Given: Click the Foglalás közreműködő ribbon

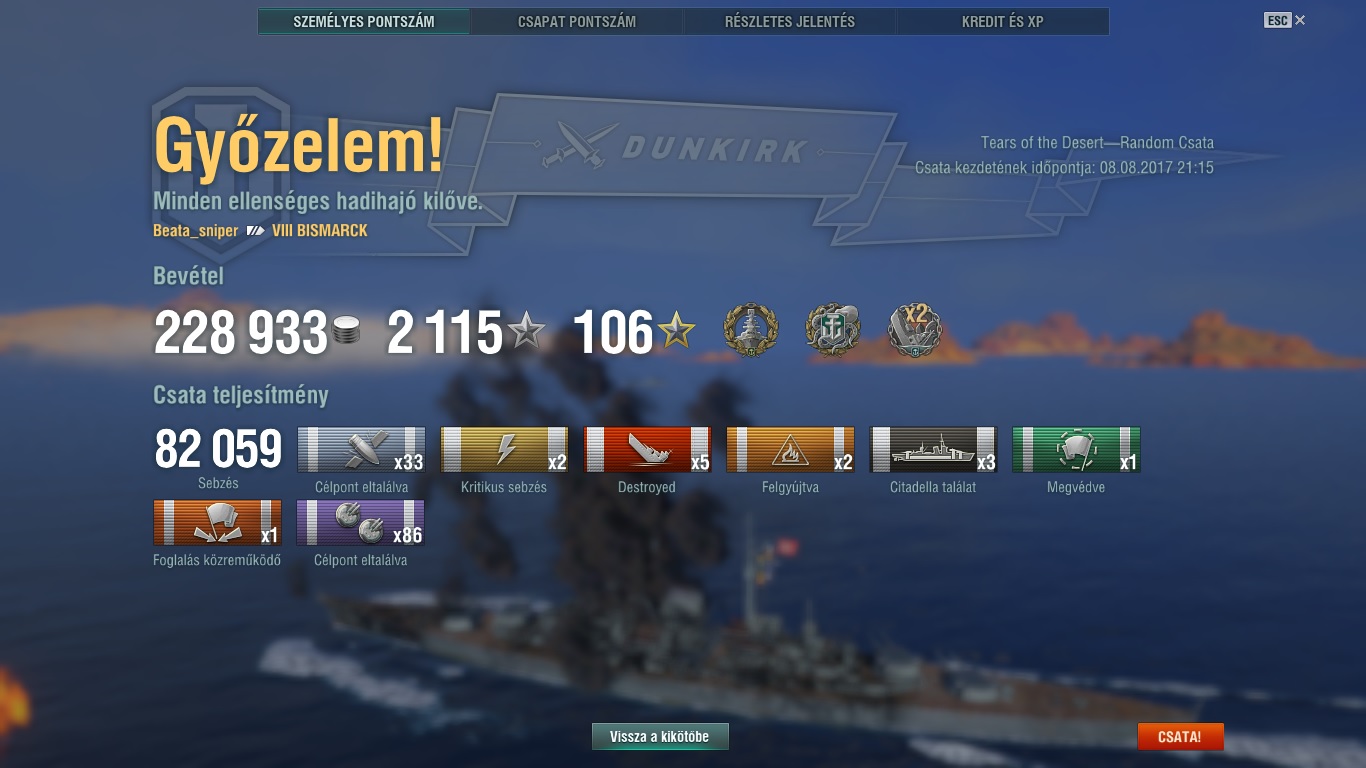Looking at the screenshot, I should [217, 523].
